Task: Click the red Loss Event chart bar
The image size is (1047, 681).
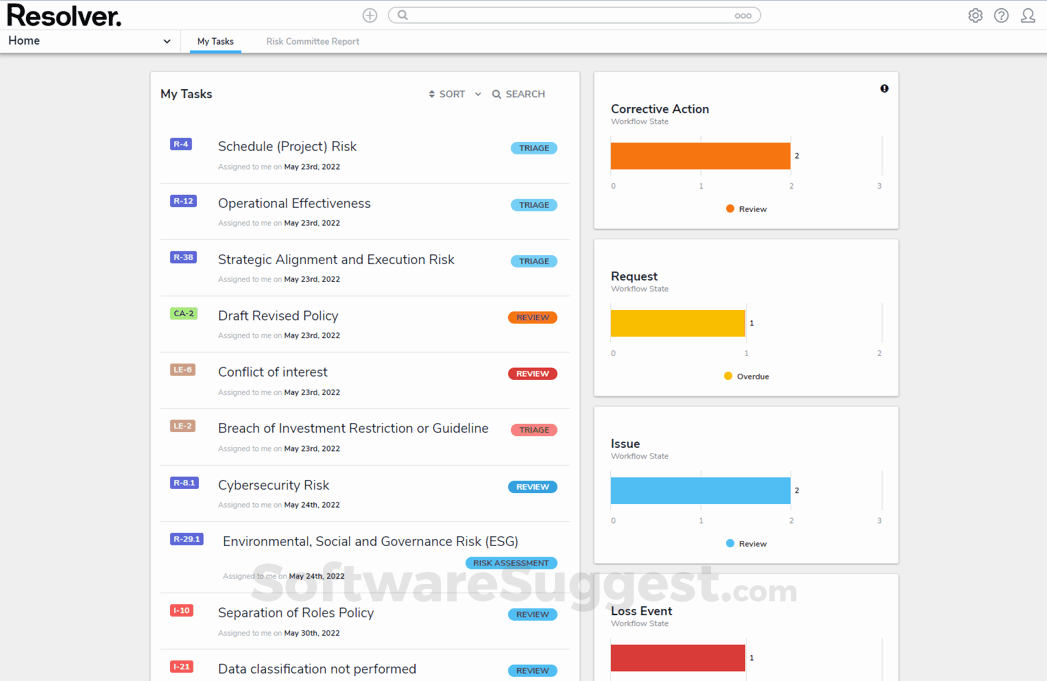Action: pos(678,658)
